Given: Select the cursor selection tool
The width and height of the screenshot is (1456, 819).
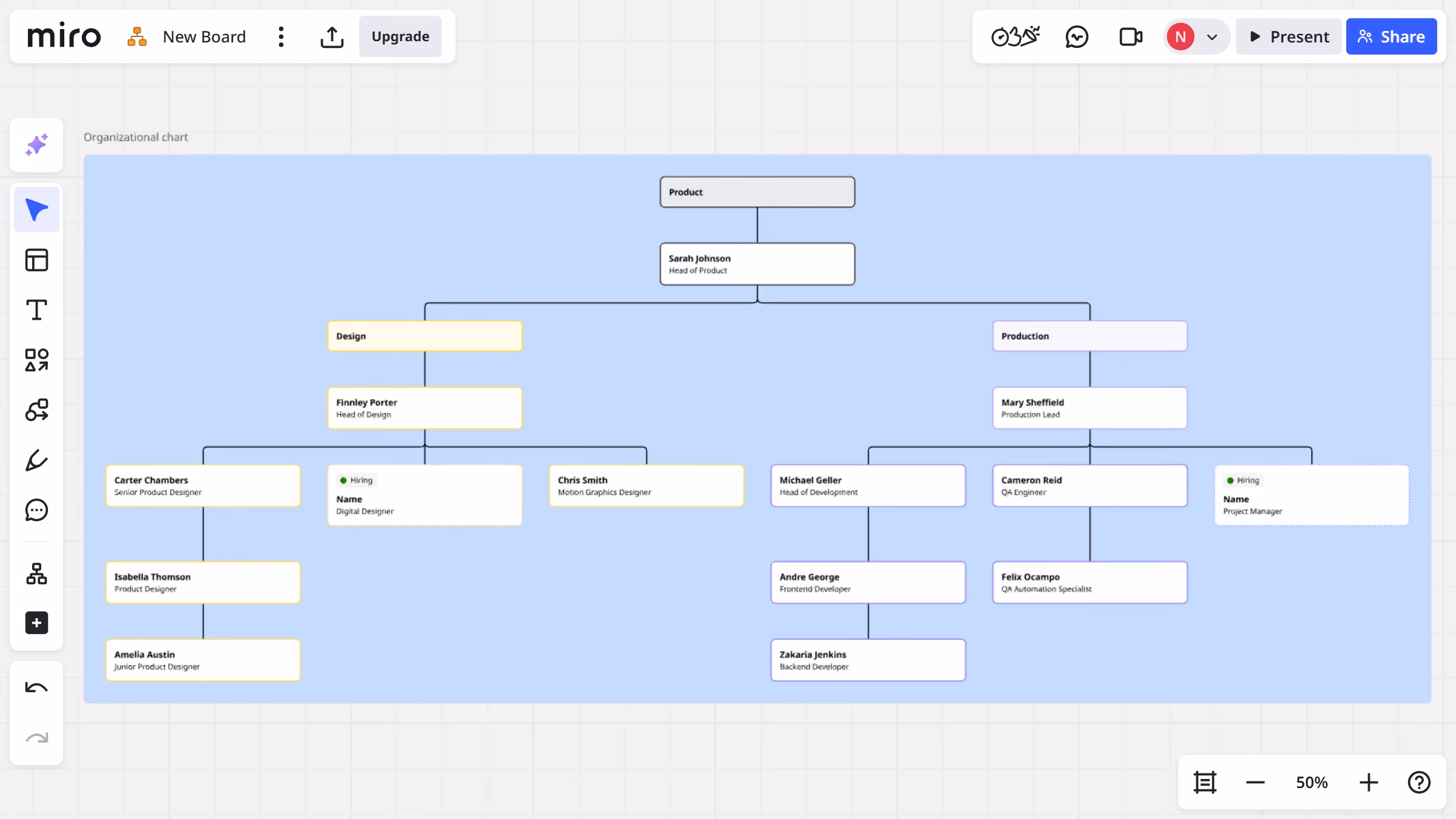Looking at the screenshot, I should coord(36,210).
